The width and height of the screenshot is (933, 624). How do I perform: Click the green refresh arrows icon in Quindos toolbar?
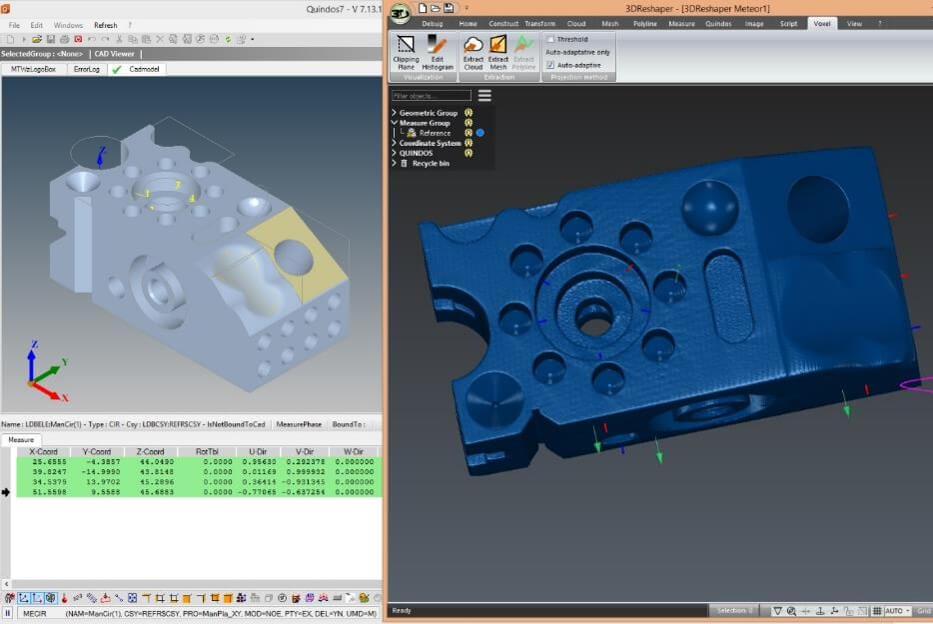[x=228, y=39]
